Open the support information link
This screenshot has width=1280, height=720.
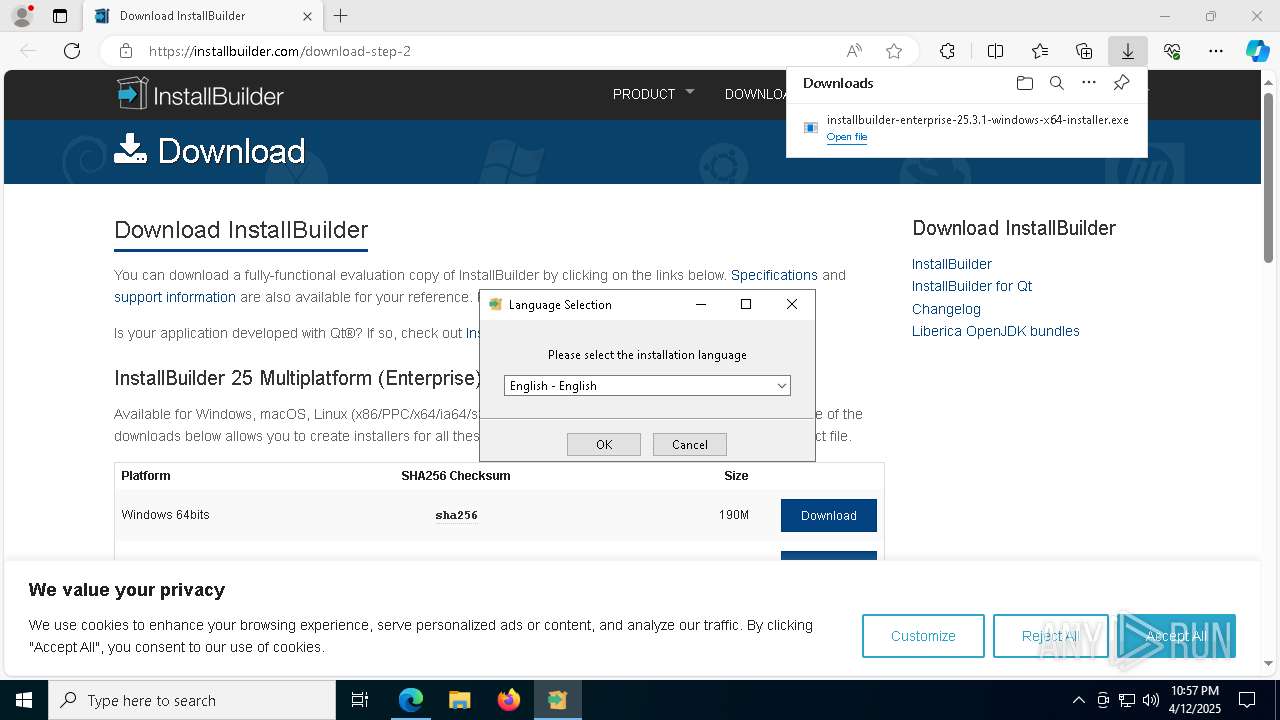click(175, 297)
